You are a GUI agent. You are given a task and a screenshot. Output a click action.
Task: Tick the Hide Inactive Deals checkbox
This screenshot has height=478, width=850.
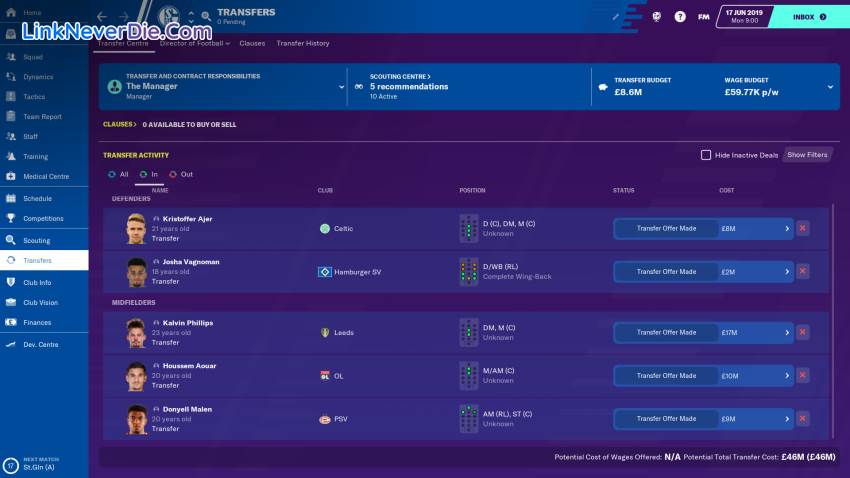706,155
